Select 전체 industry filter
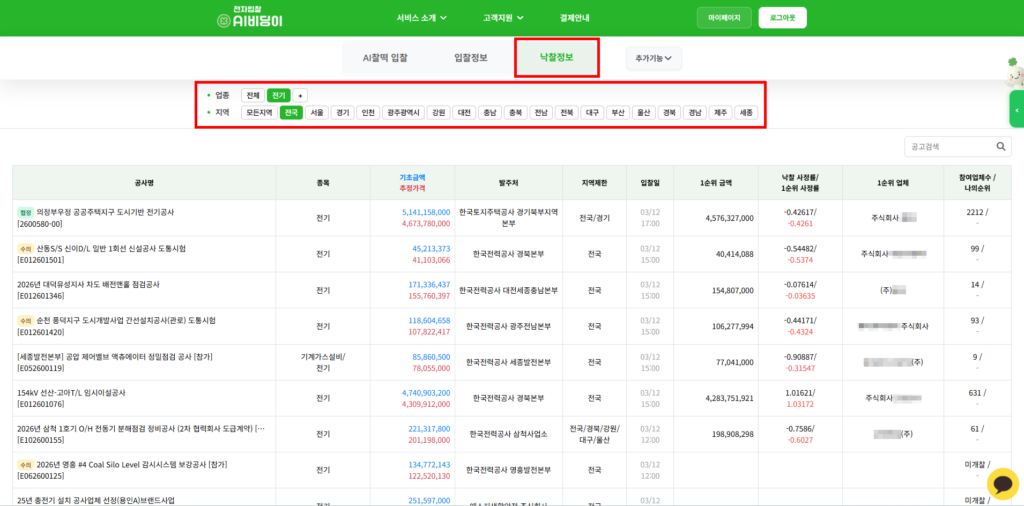 click(253, 95)
